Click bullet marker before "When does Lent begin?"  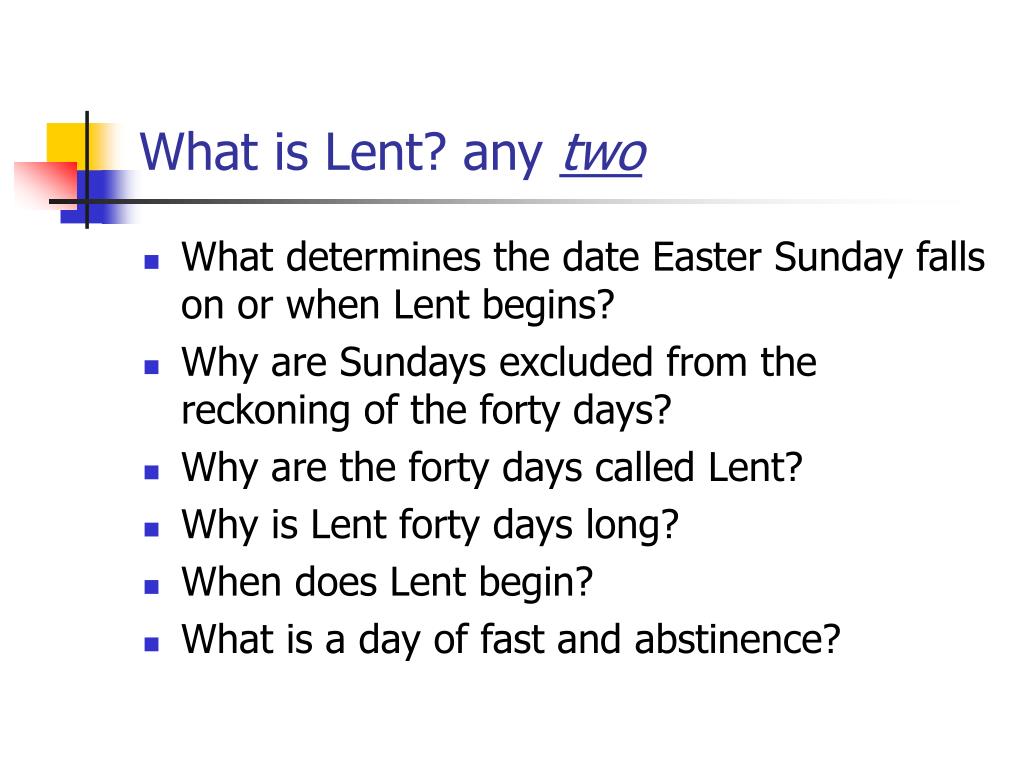click(x=152, y=586)
